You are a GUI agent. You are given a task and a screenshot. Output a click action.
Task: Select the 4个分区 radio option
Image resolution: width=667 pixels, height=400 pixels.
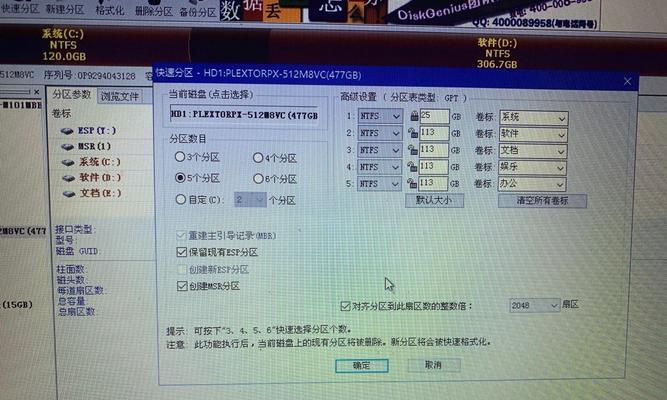(258, 158)
